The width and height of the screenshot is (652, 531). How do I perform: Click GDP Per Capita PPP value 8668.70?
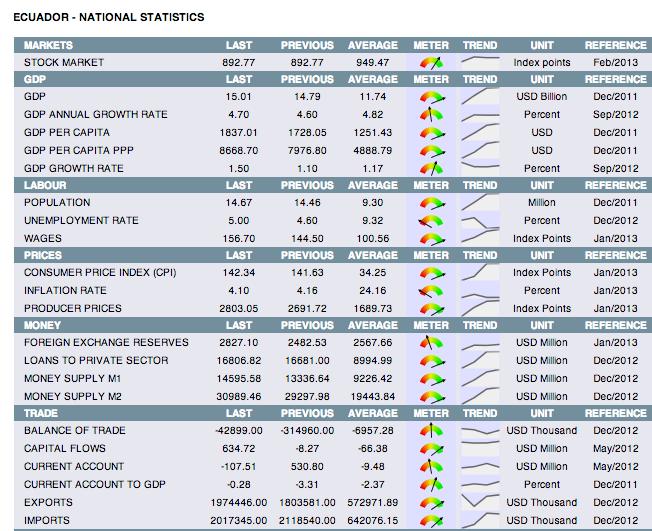click(239, 151)
